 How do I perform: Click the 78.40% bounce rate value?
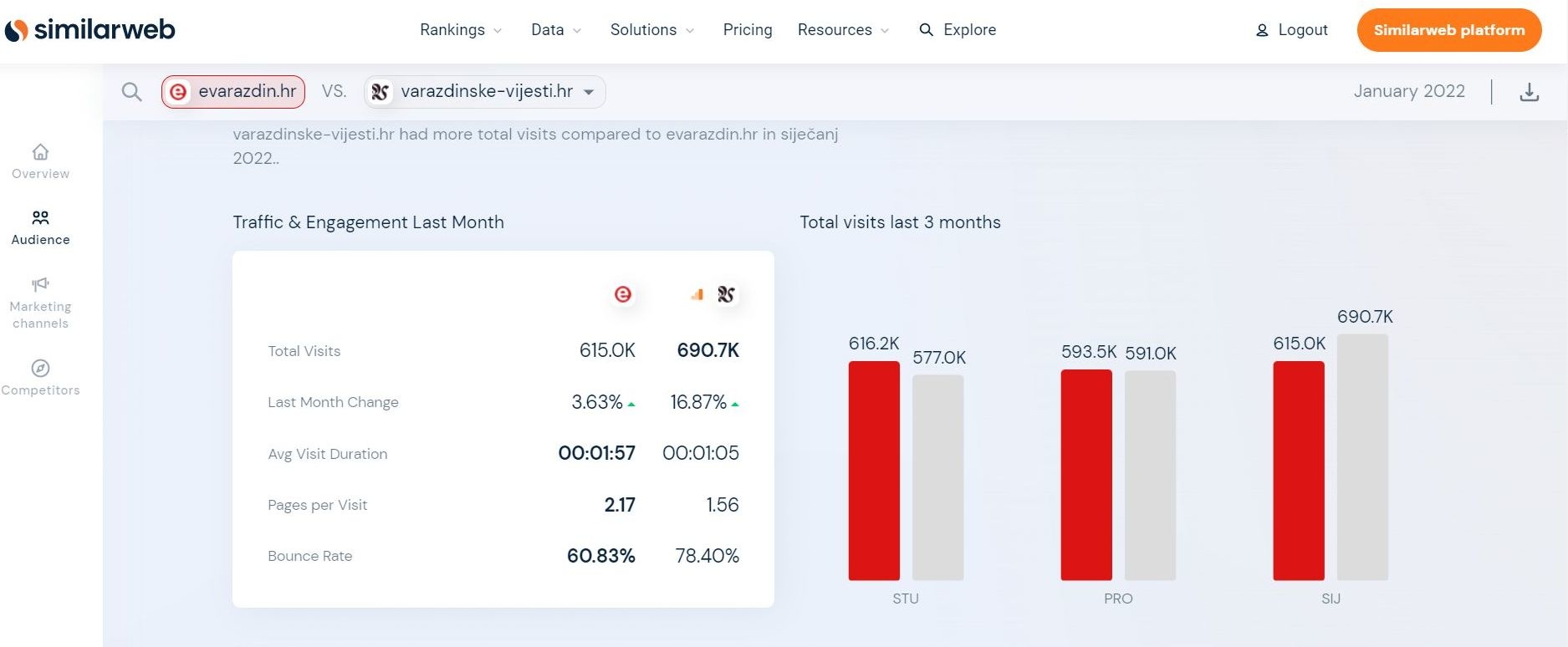[x=707, y=556]
